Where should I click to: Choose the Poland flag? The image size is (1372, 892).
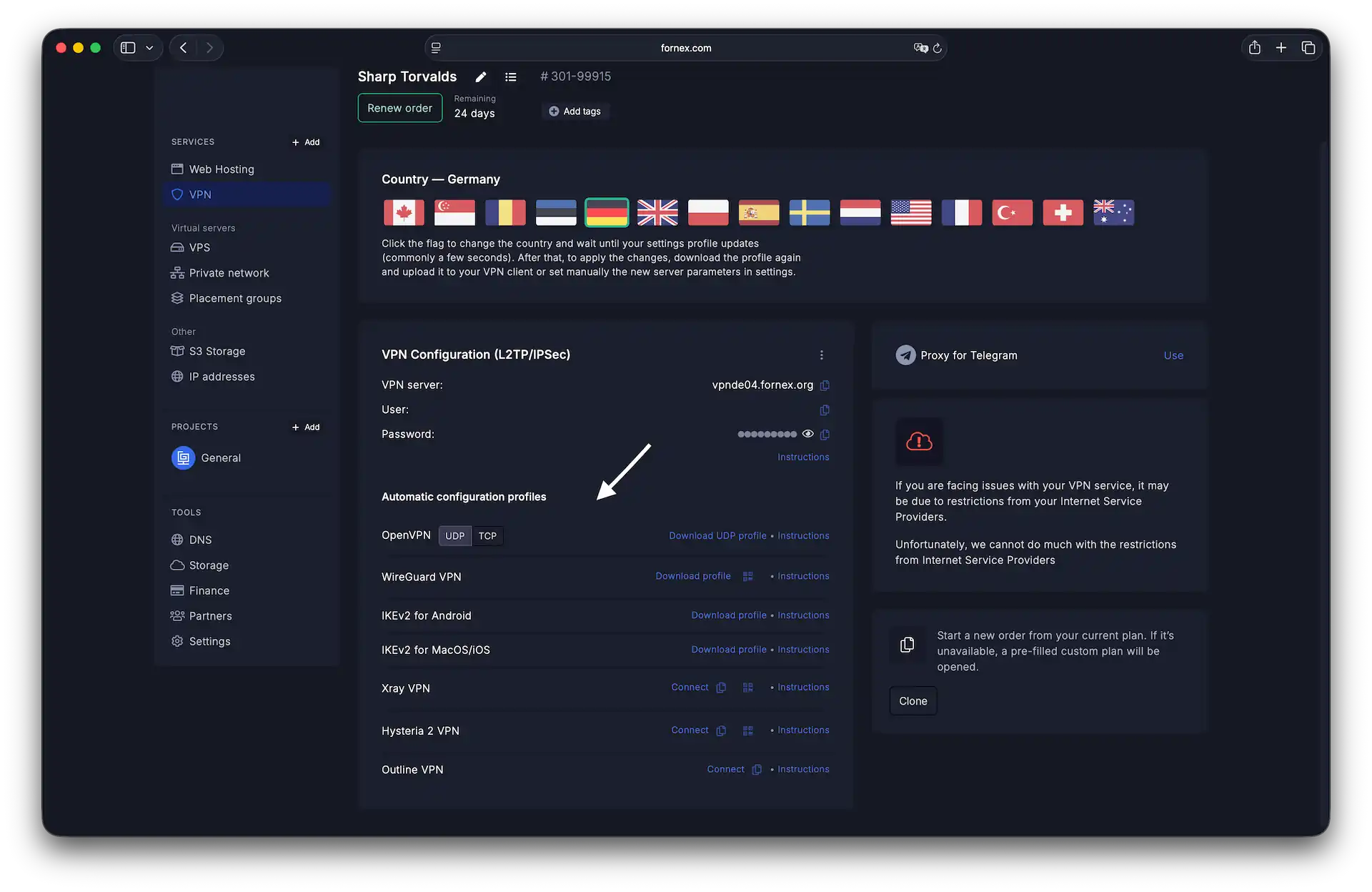708,212
